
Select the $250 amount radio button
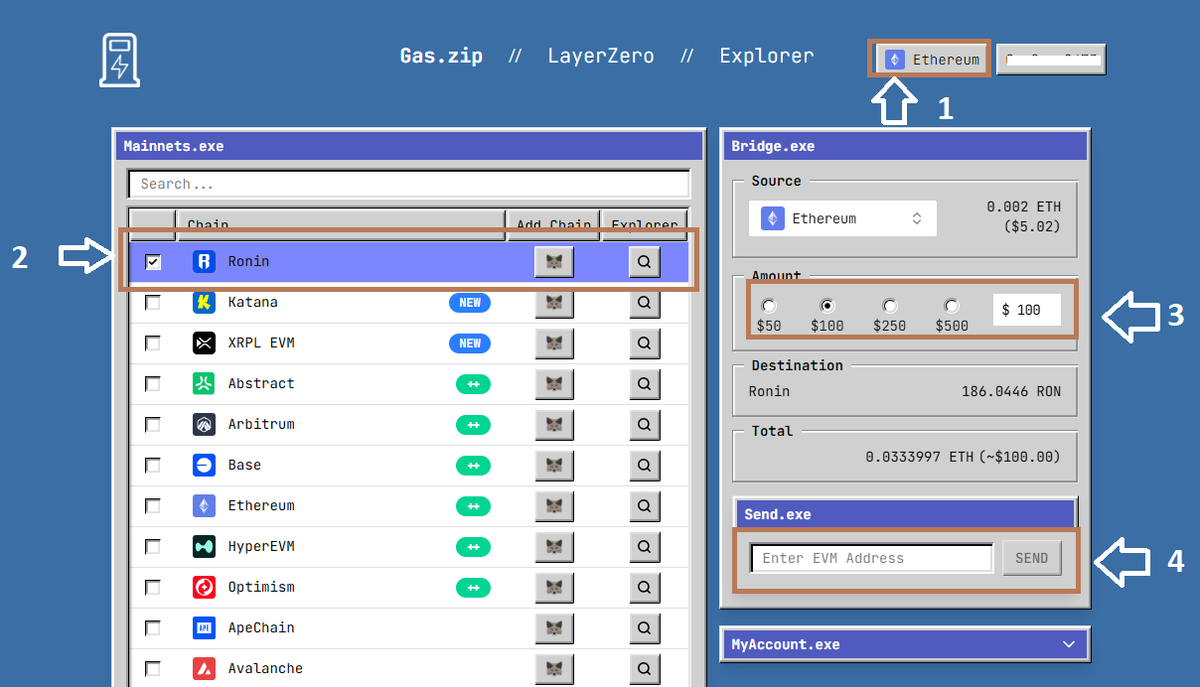890,306
